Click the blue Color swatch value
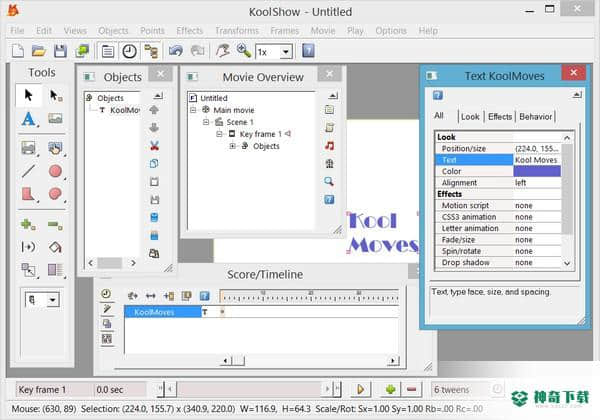The image size is (600, 420). click(537, 171)
